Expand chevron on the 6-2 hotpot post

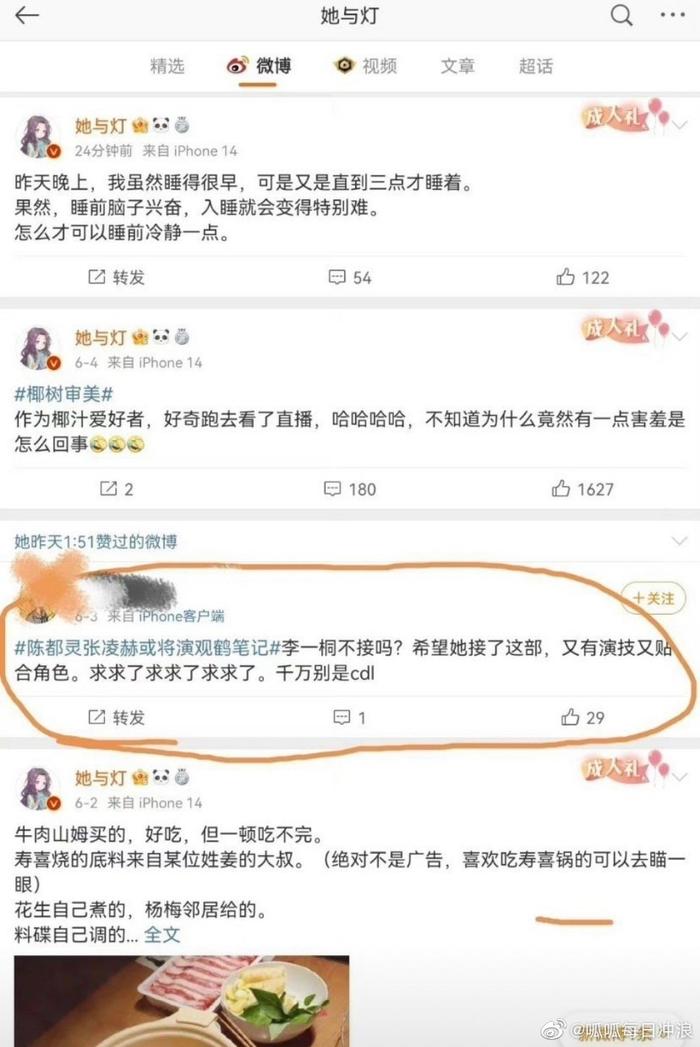pos(679,777)
